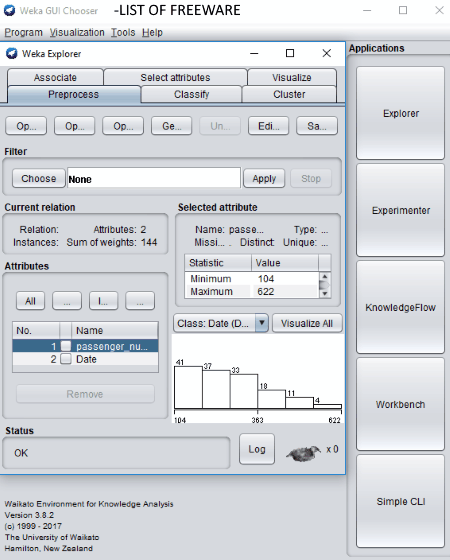Open the Tools menu
Viewport: 450px width, 560px height.
click(123, 32)
